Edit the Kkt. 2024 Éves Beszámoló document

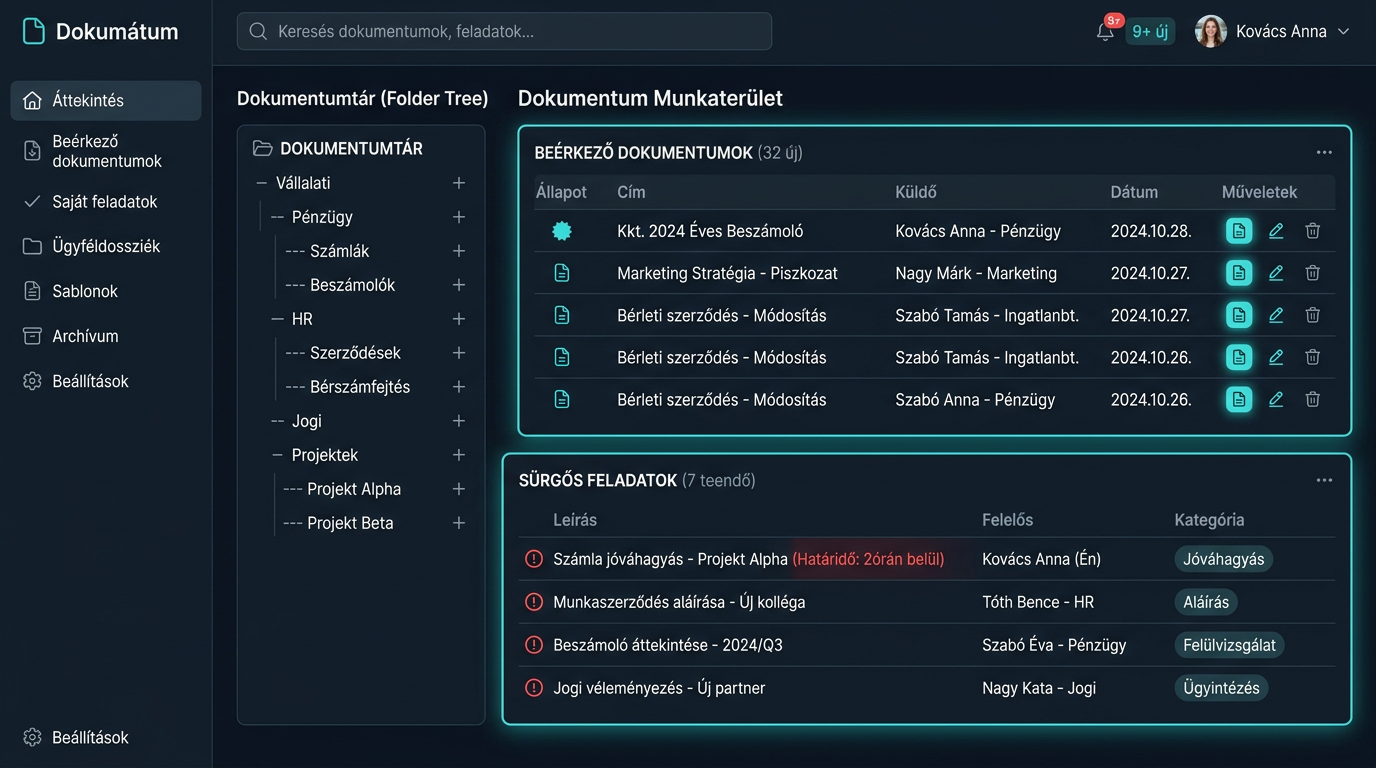[1276, 231]
